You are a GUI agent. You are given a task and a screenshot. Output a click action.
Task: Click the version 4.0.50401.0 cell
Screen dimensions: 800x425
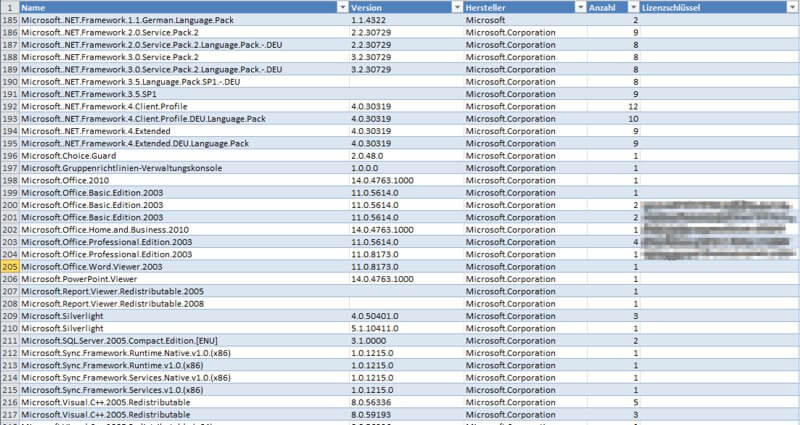click(x=406, y=316)
